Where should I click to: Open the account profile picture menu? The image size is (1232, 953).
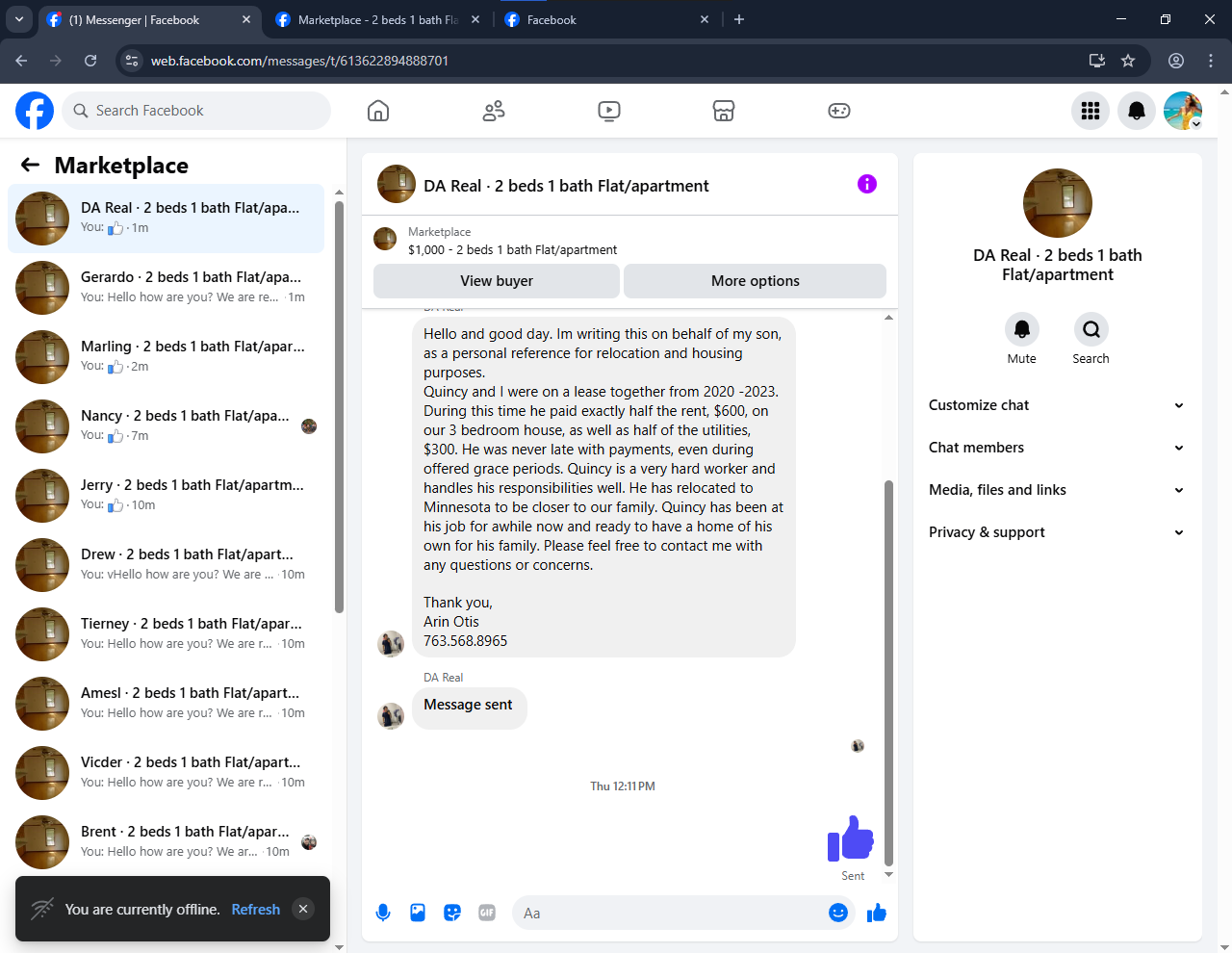pos(1183,111)
